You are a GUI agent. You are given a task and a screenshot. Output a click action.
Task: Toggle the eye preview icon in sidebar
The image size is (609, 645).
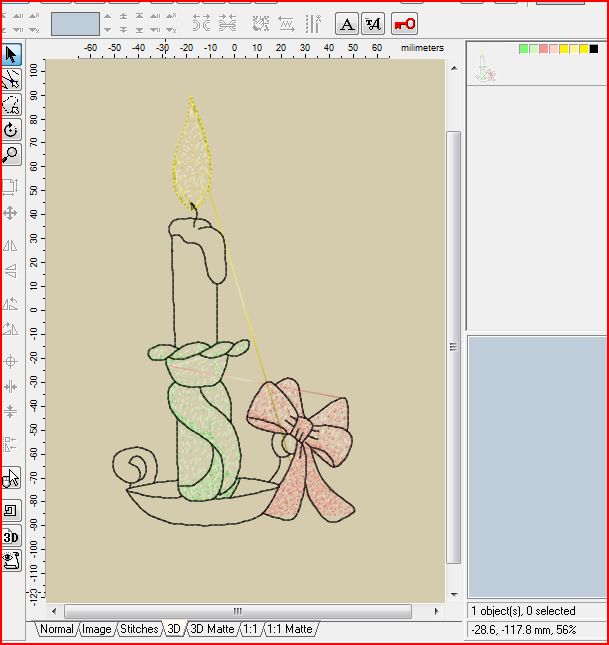coord(11,561)
